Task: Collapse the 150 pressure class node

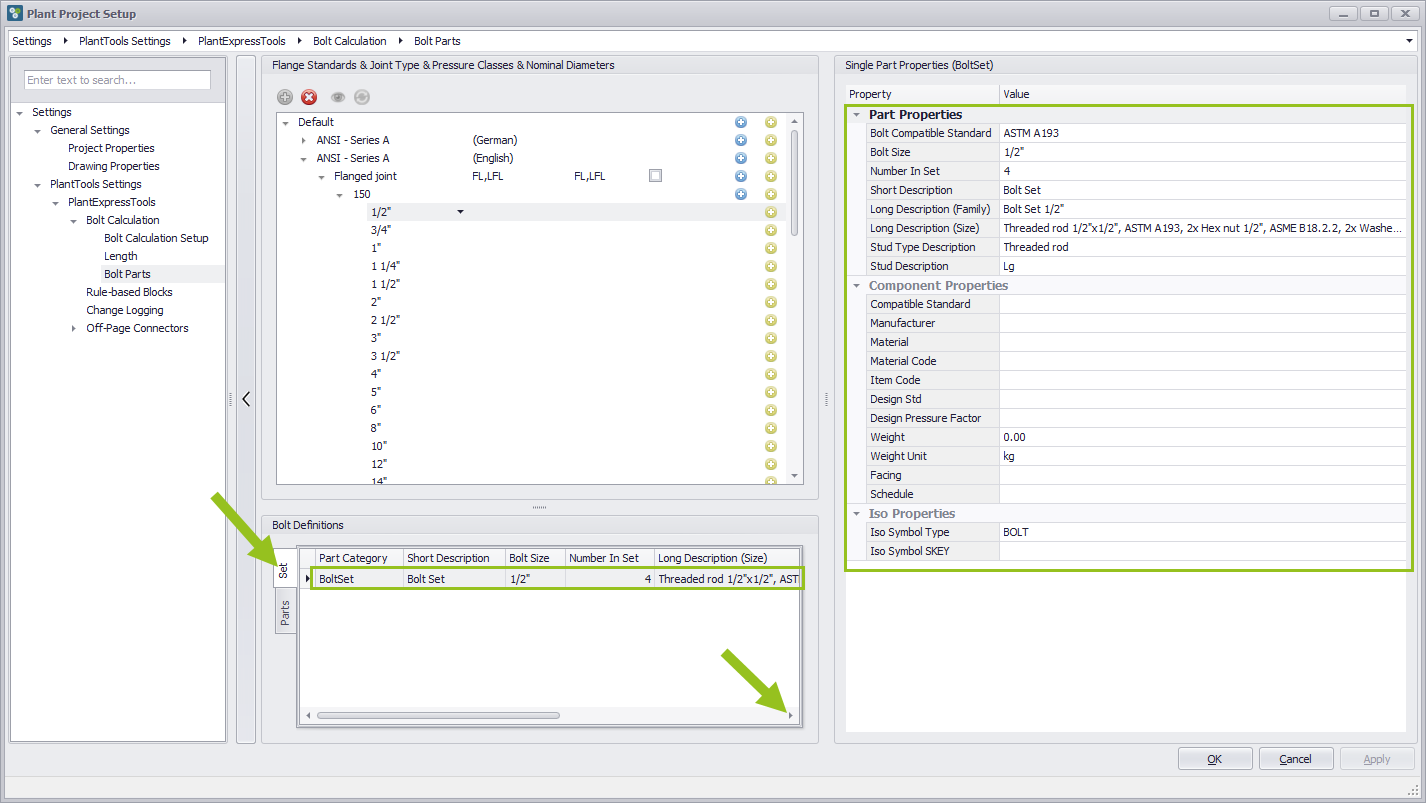Action: 340,194
